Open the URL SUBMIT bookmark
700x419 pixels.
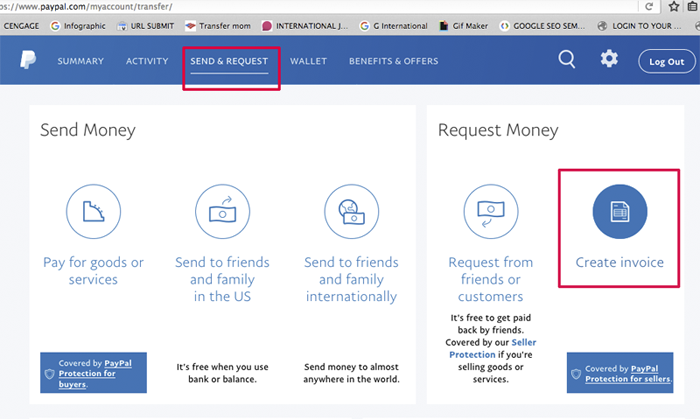click(x=146, y=26)
